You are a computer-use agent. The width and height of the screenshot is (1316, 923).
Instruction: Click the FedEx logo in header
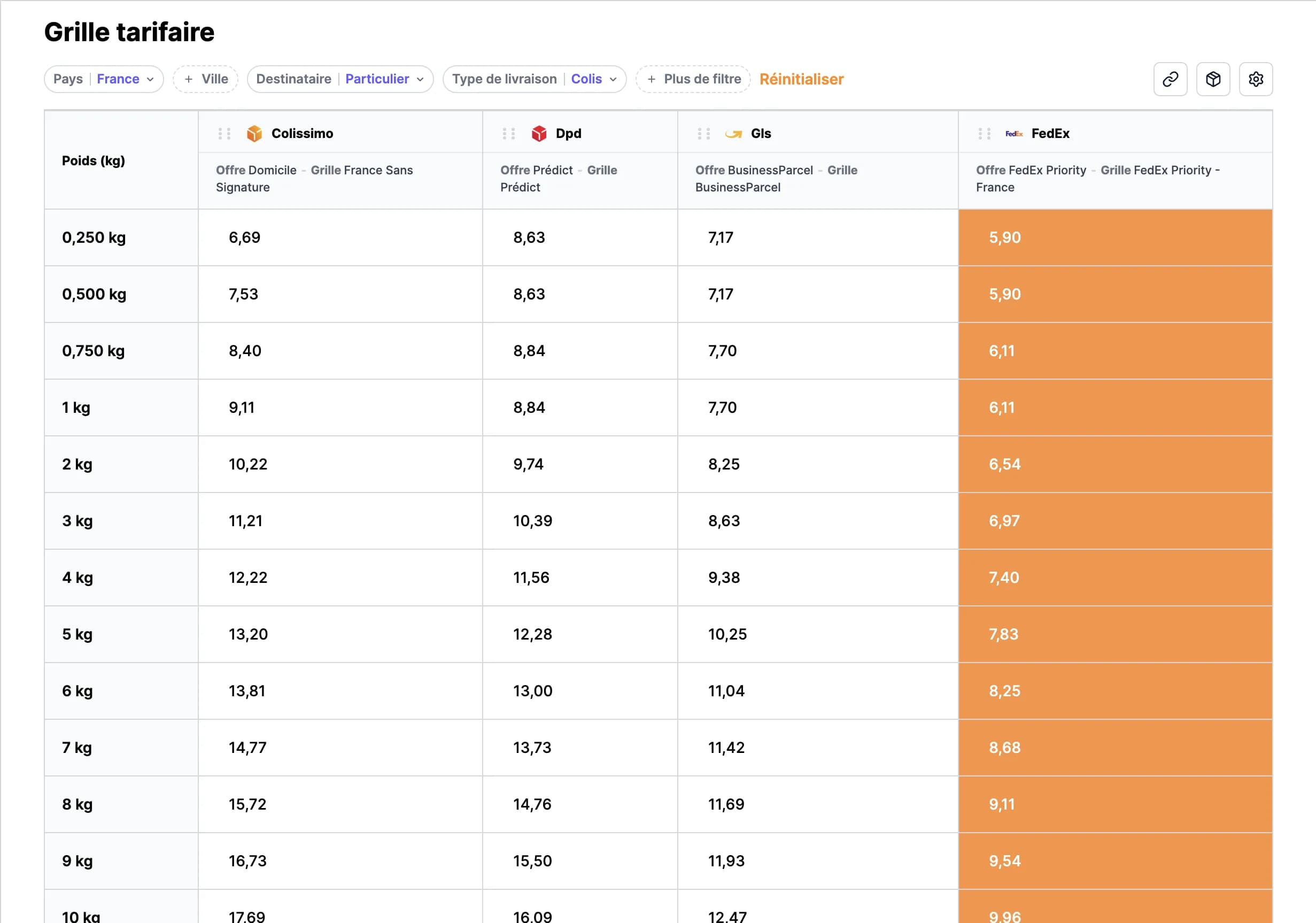(x=1013, y=134)
